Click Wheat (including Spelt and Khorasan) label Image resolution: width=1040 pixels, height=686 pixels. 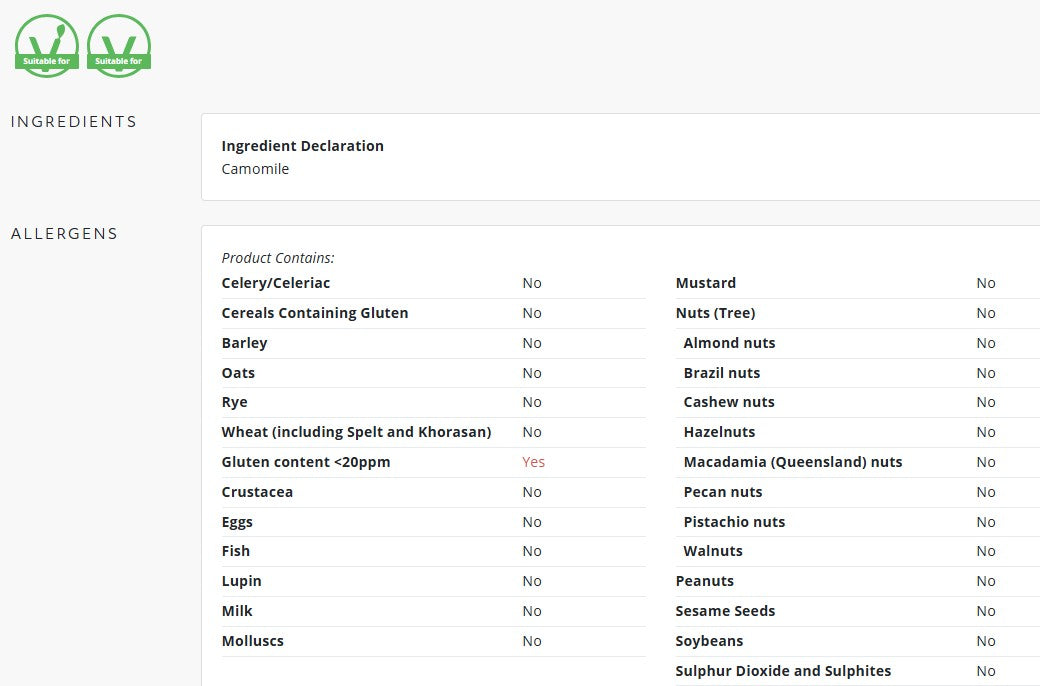point(356,432)
